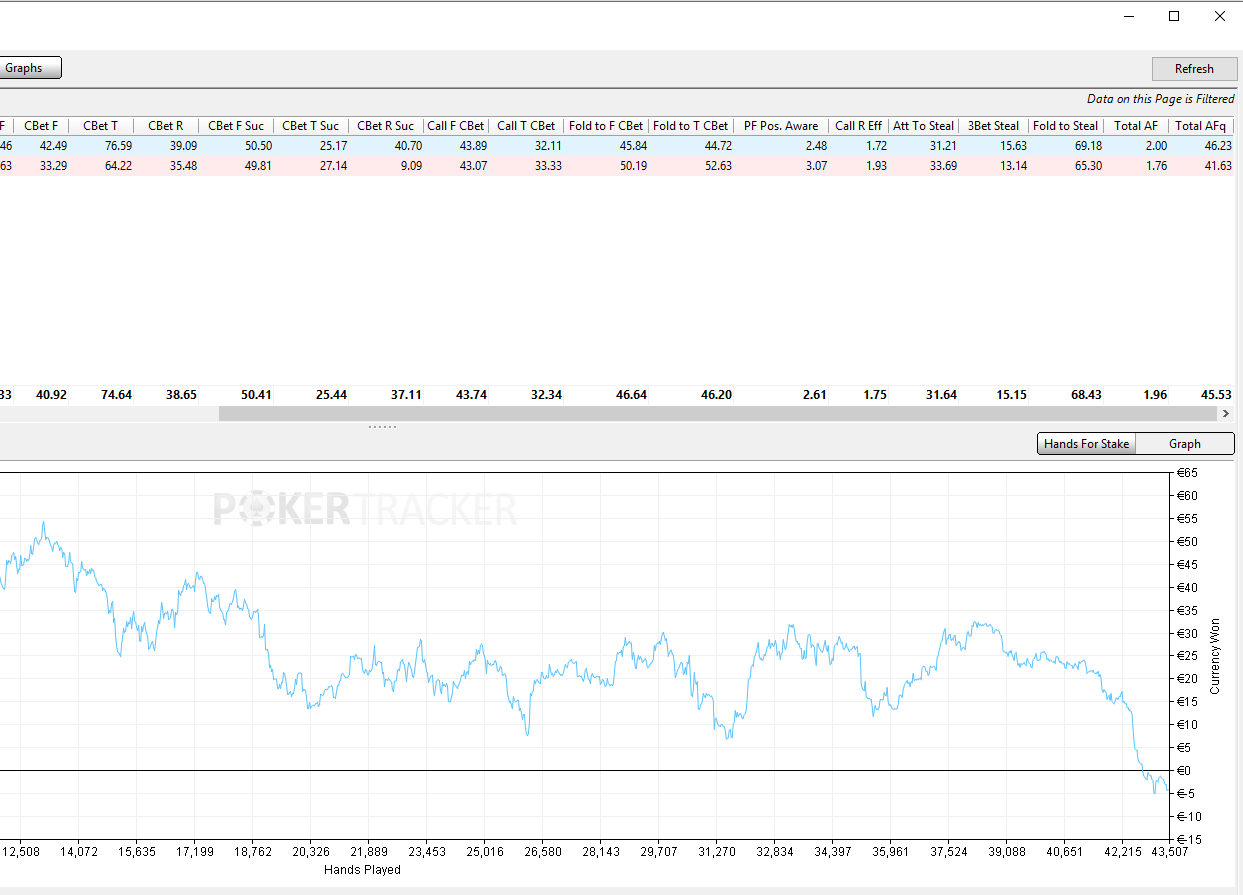Screen dimensions: 1243x895
Task: Sort by Fold to Steal column
Action: (1066, 126)
